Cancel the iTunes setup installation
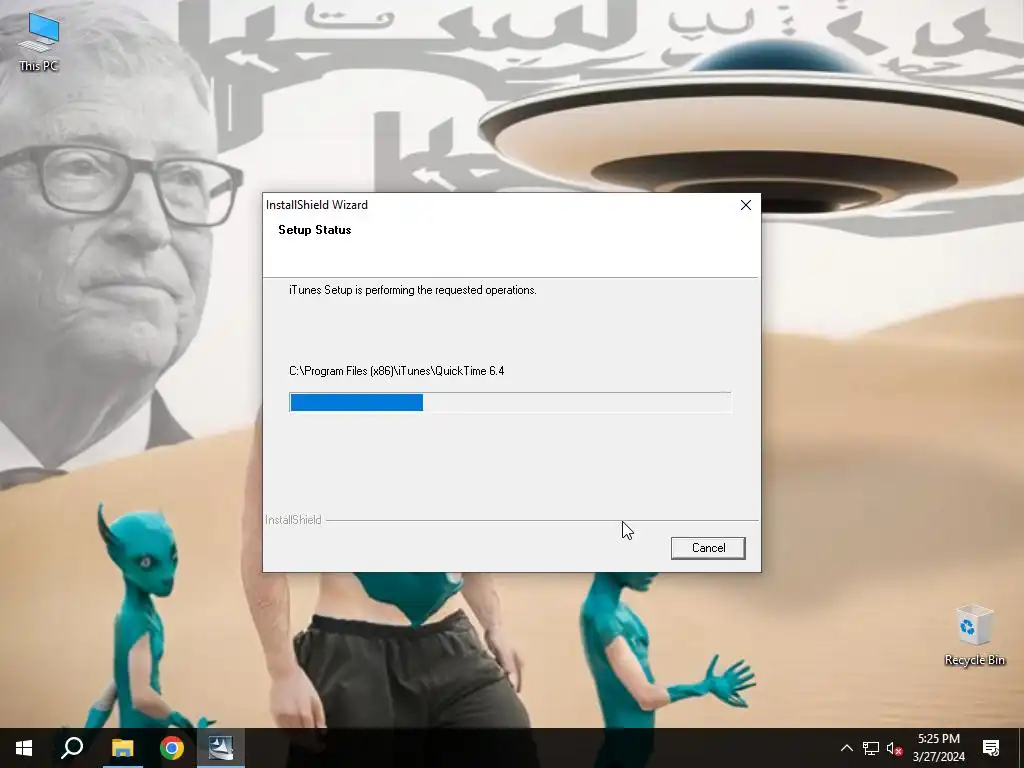This screenshot has height=768, width=1024. (x=708, y=548)
